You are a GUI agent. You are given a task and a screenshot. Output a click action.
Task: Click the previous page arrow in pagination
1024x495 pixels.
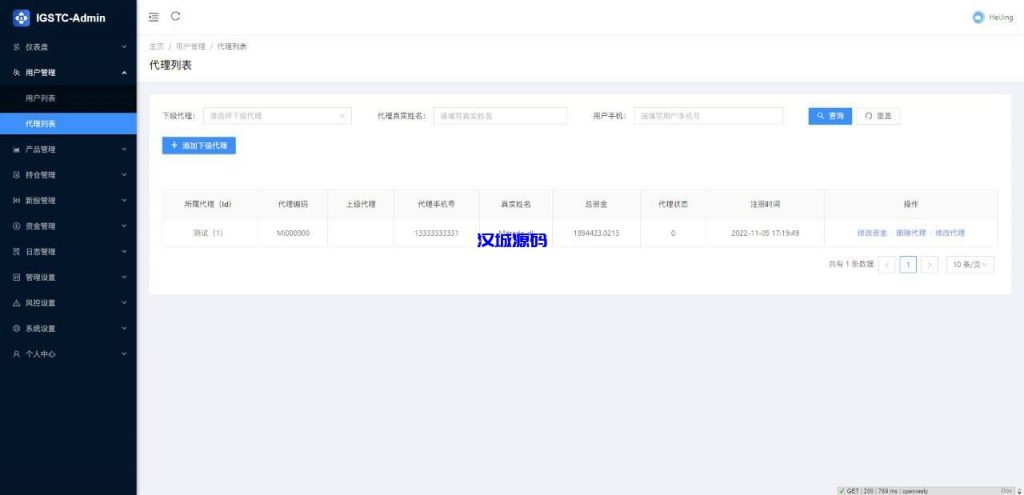click(887, 264)
